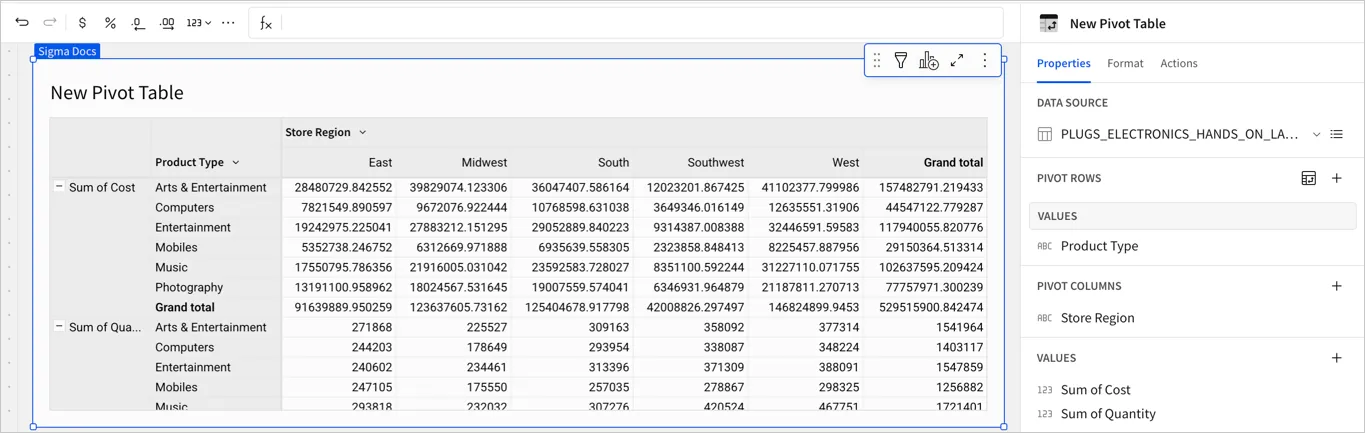
Task: Switch to the Properties tab
Action: click(1063, 63)
